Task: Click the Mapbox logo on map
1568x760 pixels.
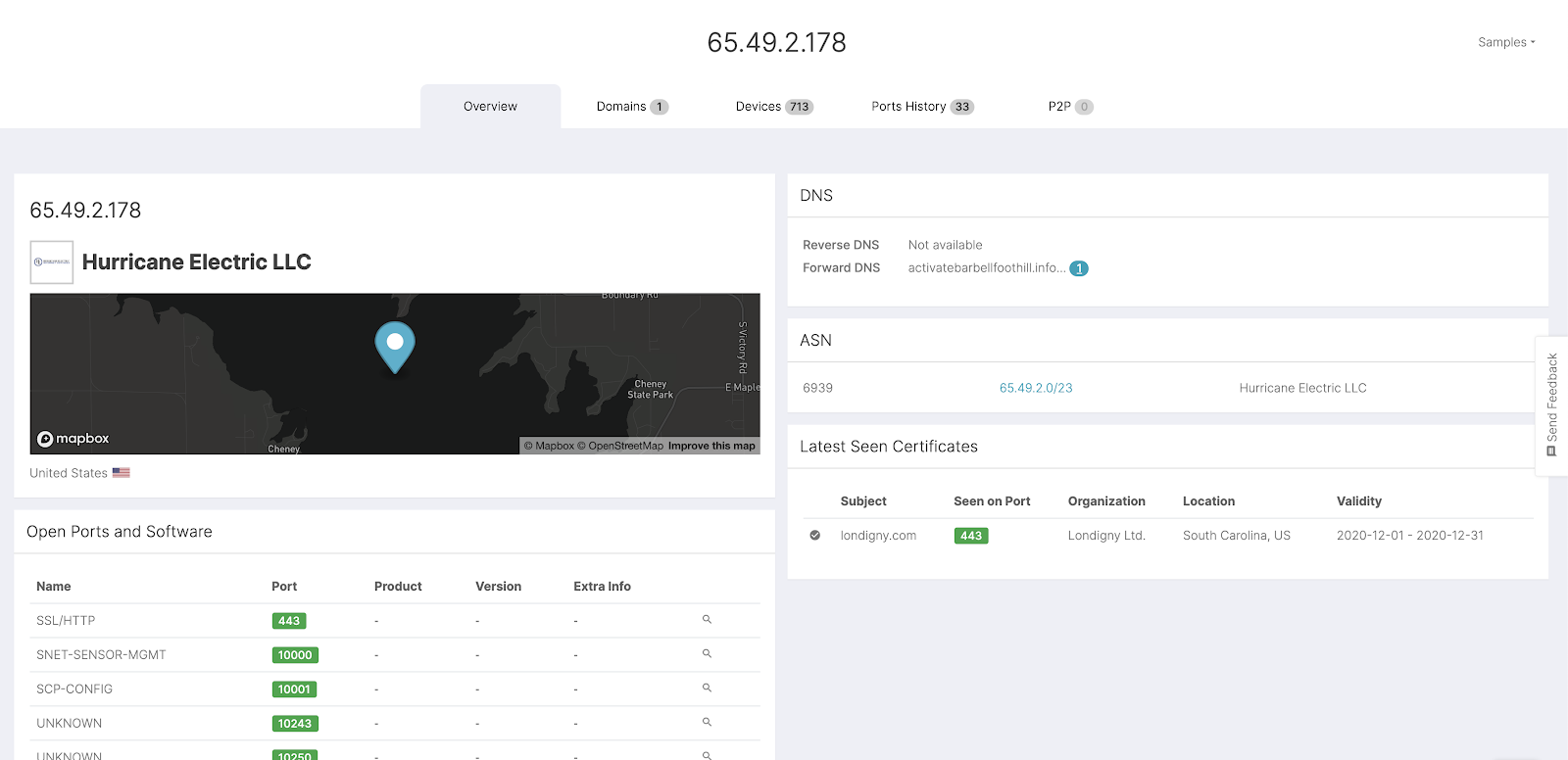Action: pos(73,439)
